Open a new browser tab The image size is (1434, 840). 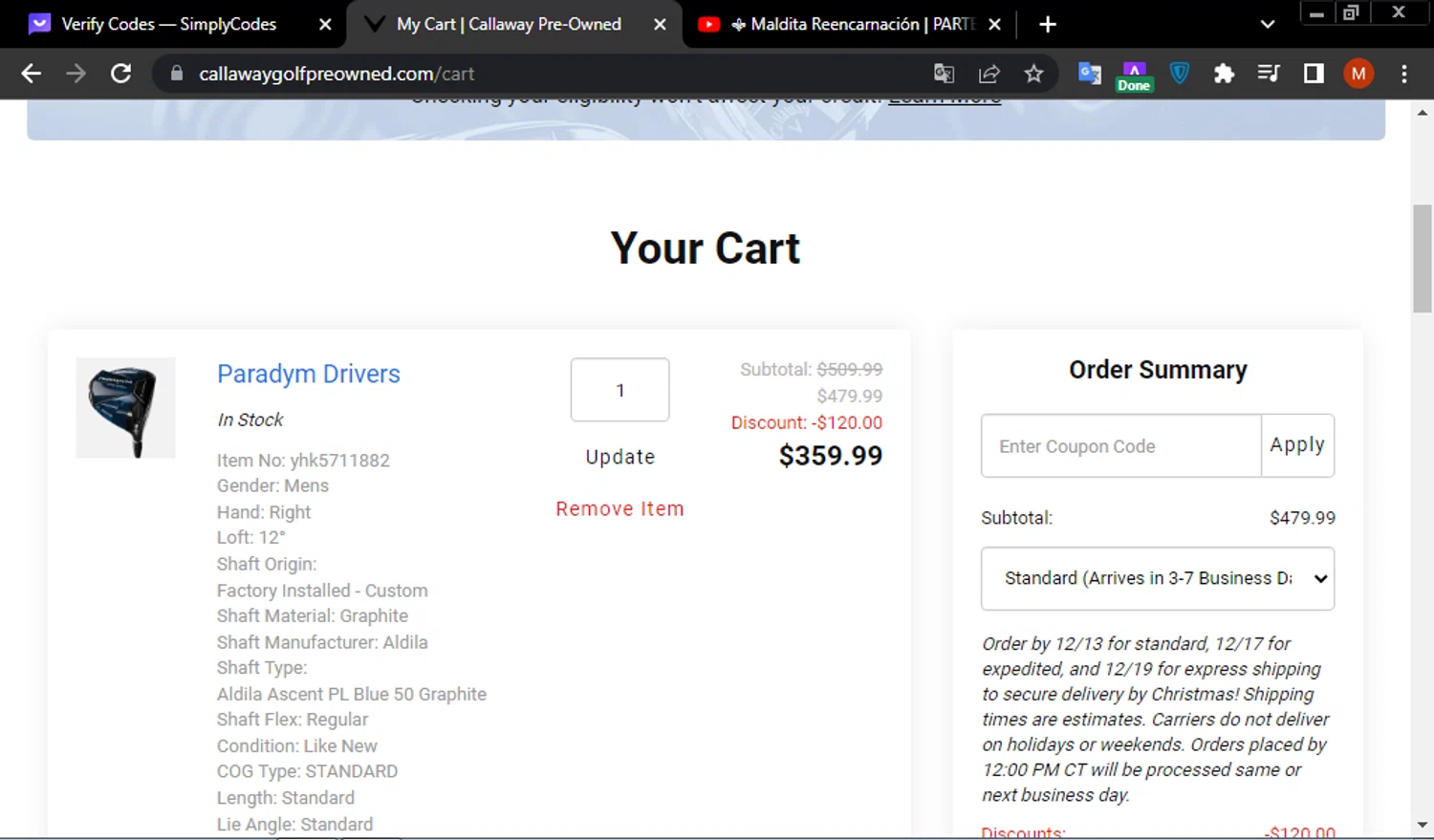pos(1048,25)
